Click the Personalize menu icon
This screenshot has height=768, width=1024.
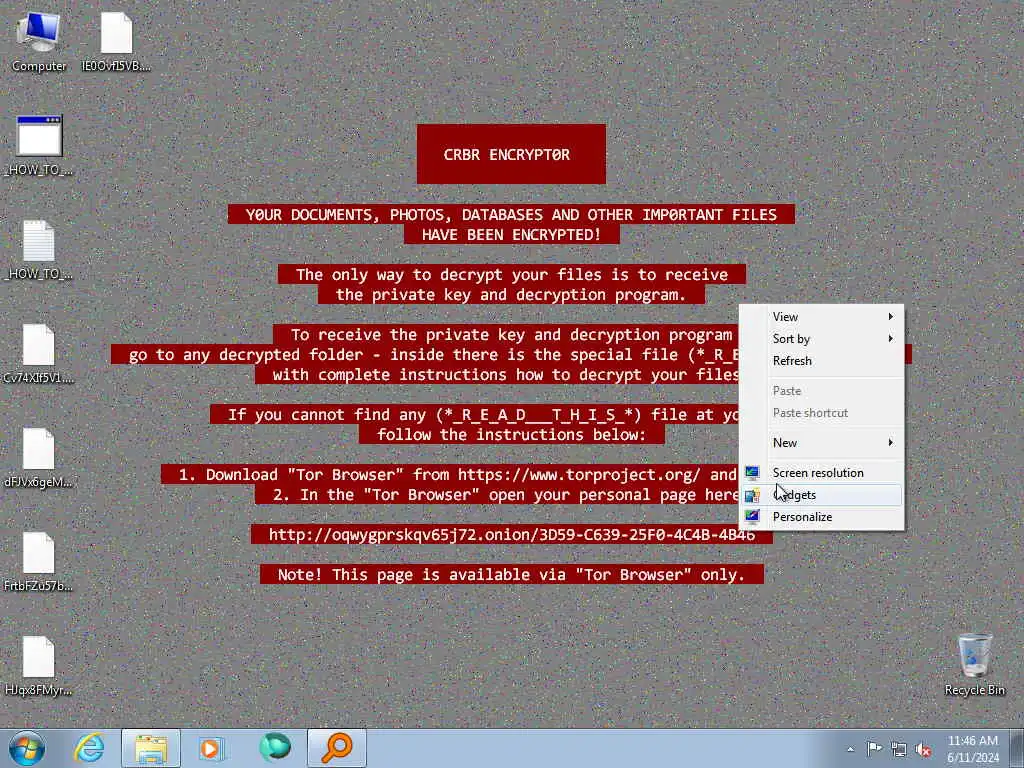tap(752, 517)
